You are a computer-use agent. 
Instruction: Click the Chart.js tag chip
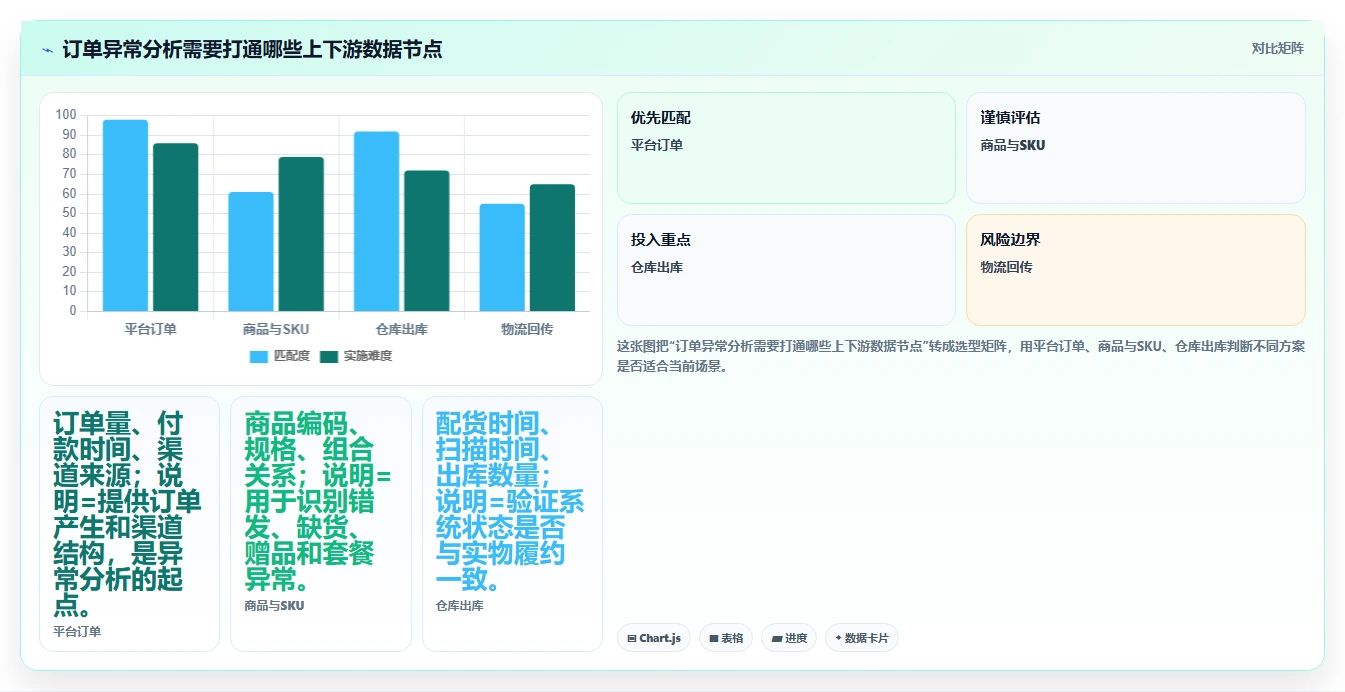[x=654, y=638]
